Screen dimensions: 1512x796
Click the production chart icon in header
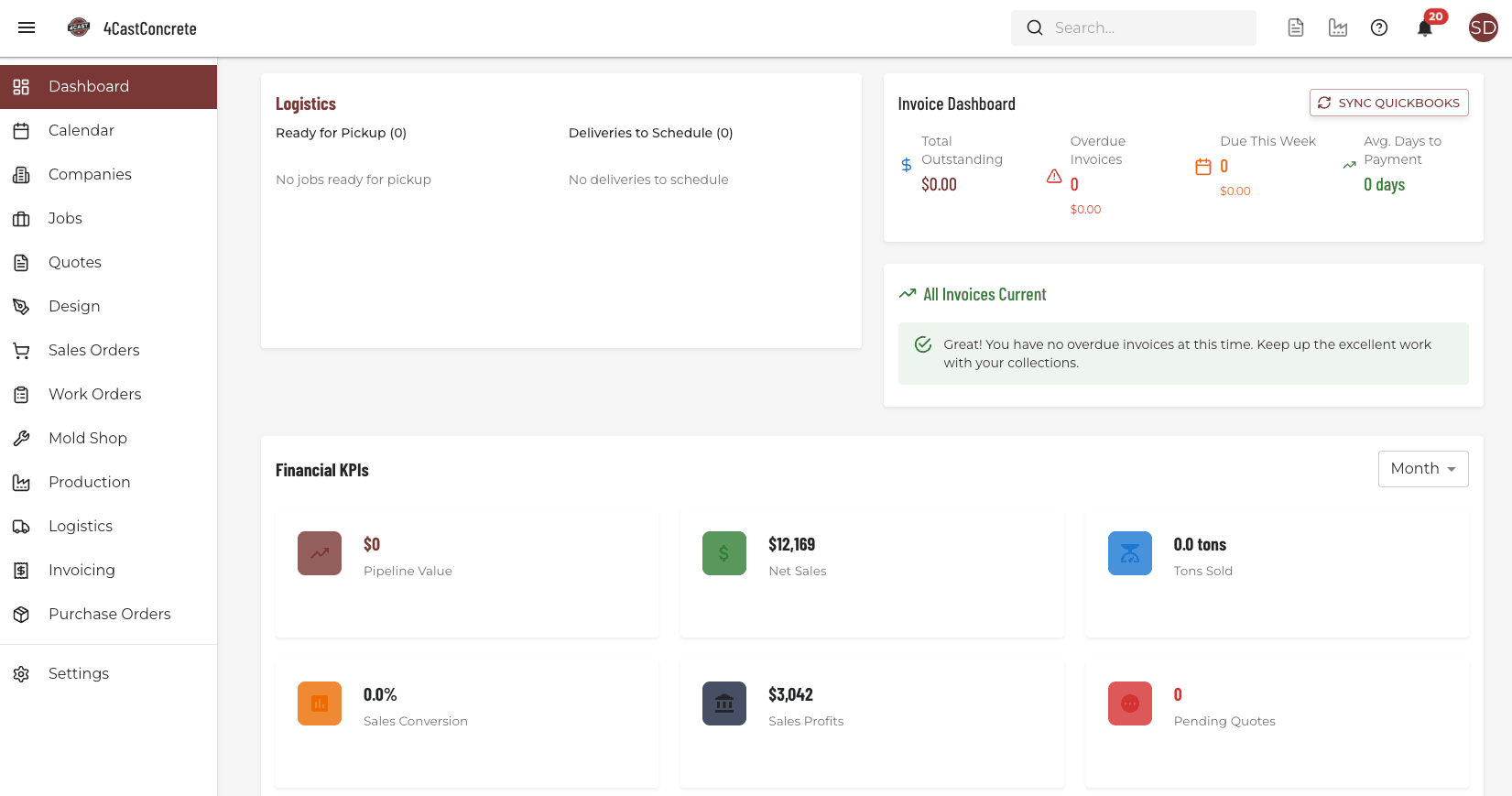tap(1337, 28)
